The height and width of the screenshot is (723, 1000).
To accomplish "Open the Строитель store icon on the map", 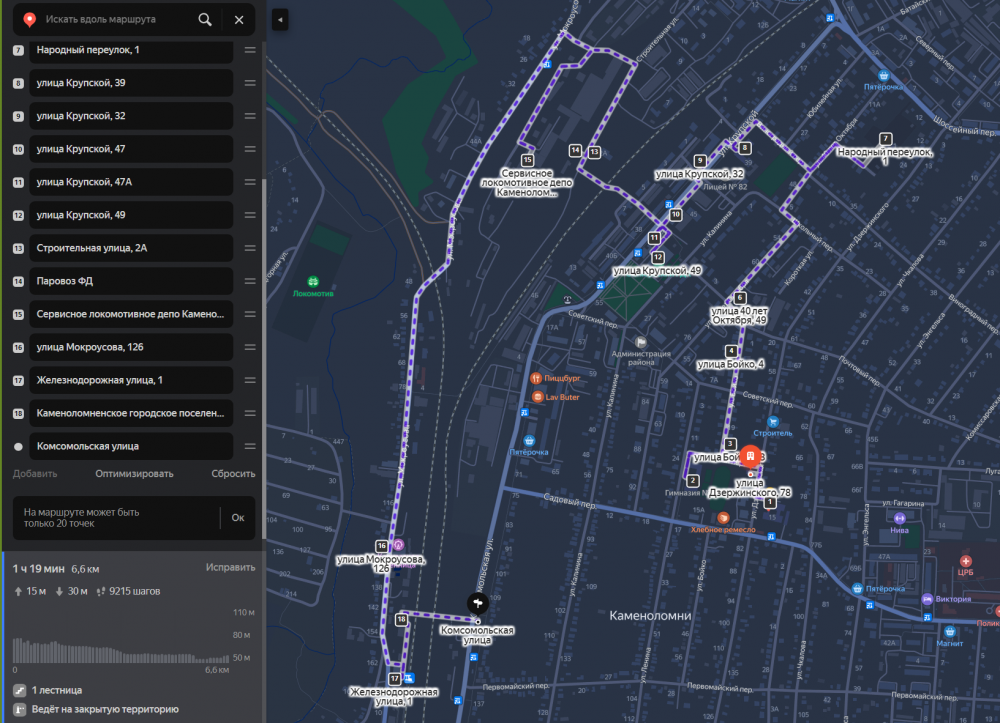I will click(773, 421).
